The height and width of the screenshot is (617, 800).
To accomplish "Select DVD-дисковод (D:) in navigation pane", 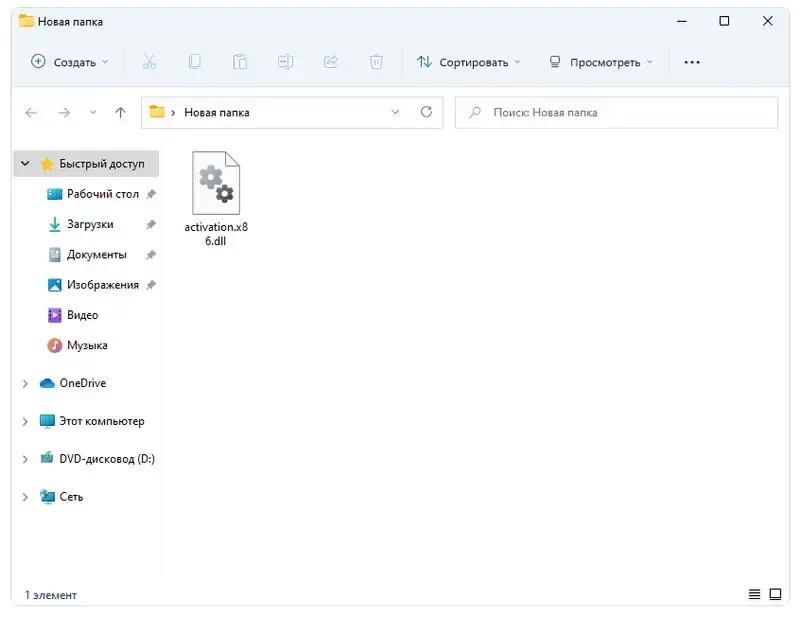I will [97, 459].
